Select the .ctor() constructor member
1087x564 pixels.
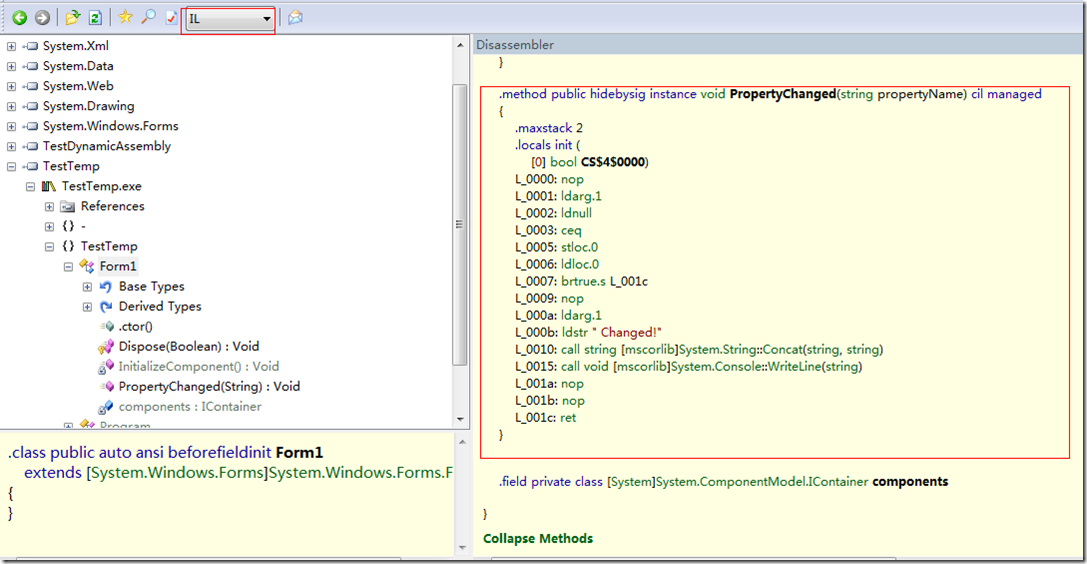pyautogui.click(x=135, y=326)
